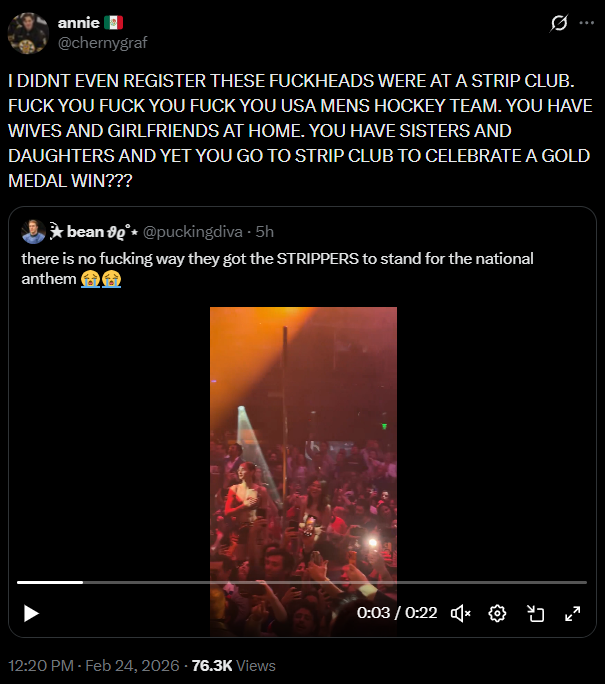The image size is (605, 684).
Task: Click the 12:20 PM Feb 24, 2026 timestamp
Action: (x=94, y=666)
